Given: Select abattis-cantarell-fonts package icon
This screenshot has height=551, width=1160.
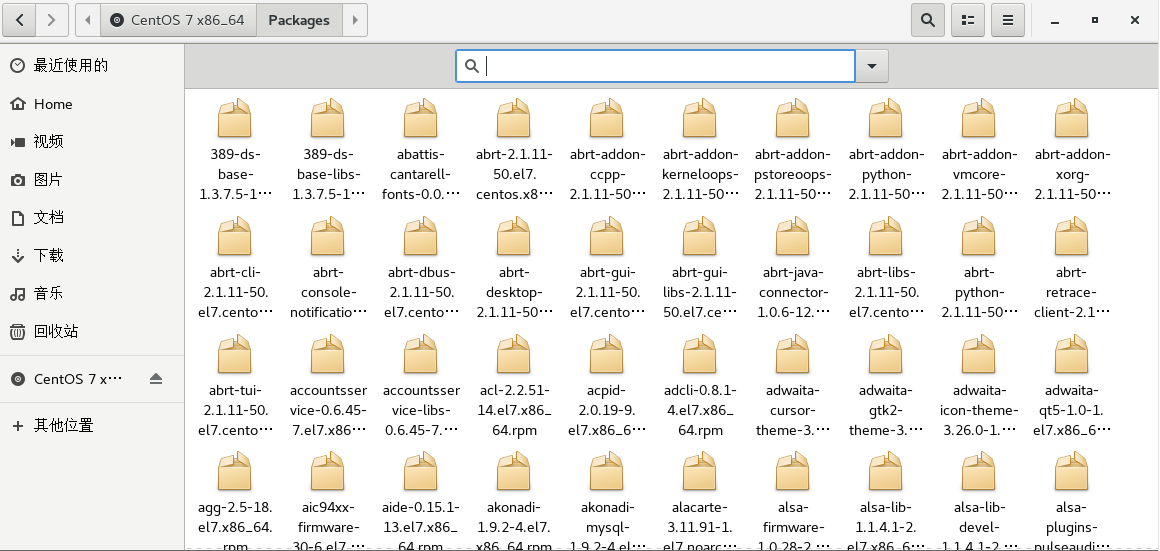Looking at the screenshot, I should pos(421,118).
